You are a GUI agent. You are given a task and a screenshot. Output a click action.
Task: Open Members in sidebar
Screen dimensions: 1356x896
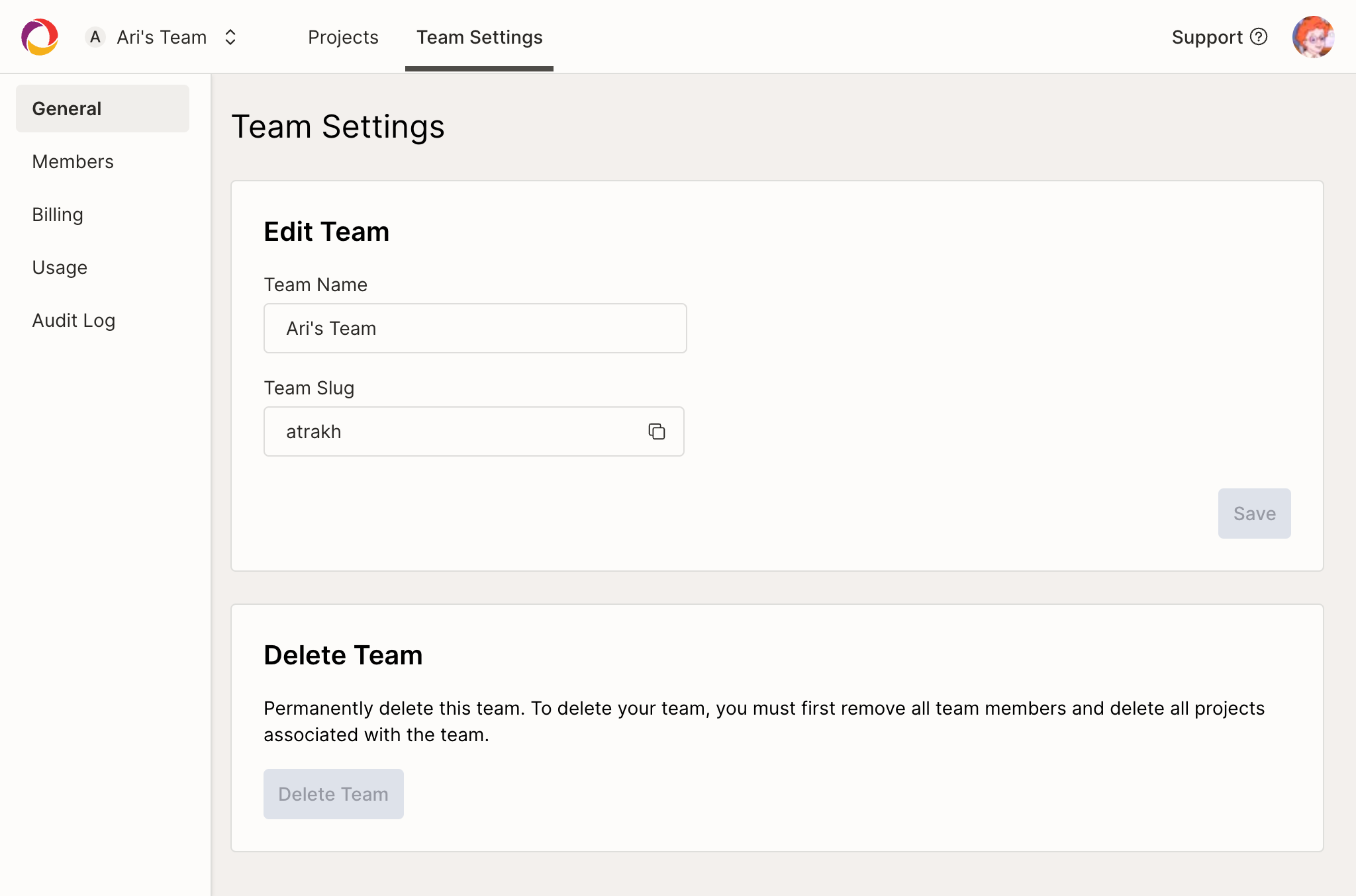[103, 161]
